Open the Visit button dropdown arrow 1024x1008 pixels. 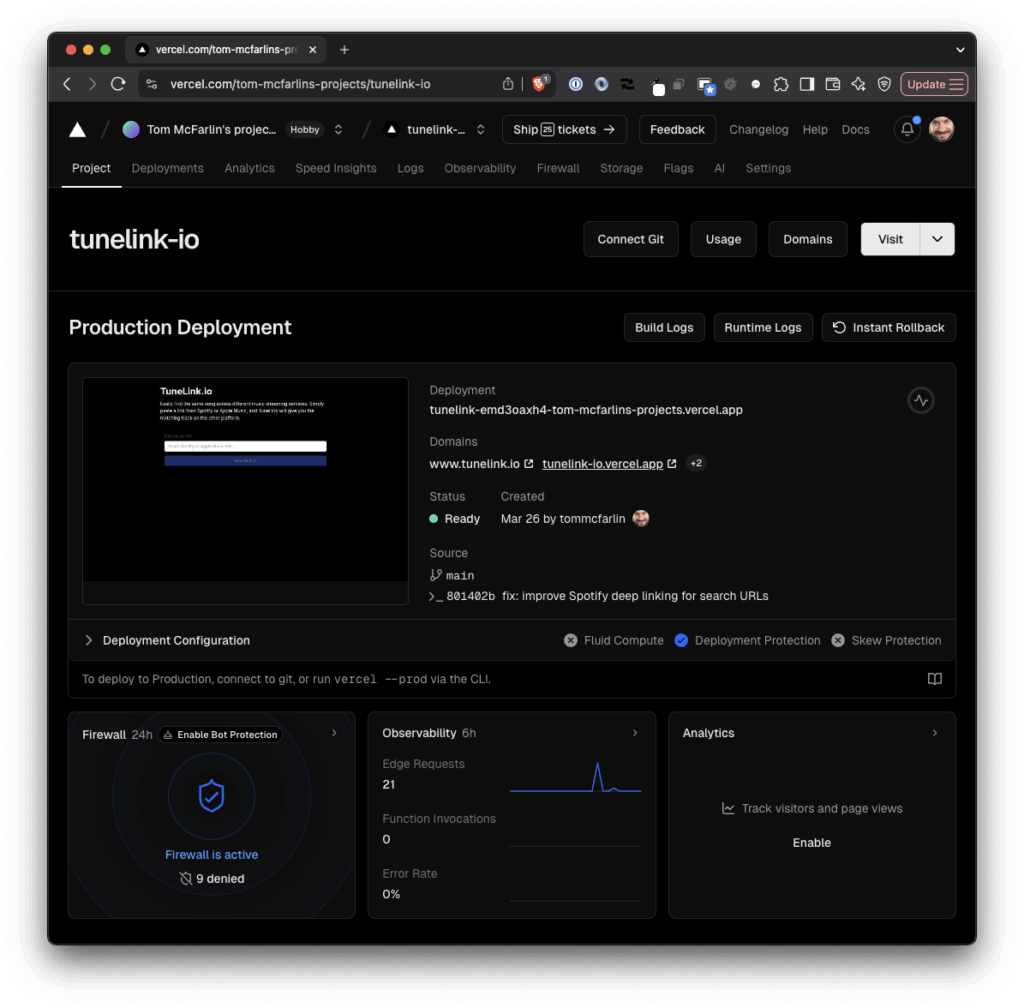coord(937,239)
